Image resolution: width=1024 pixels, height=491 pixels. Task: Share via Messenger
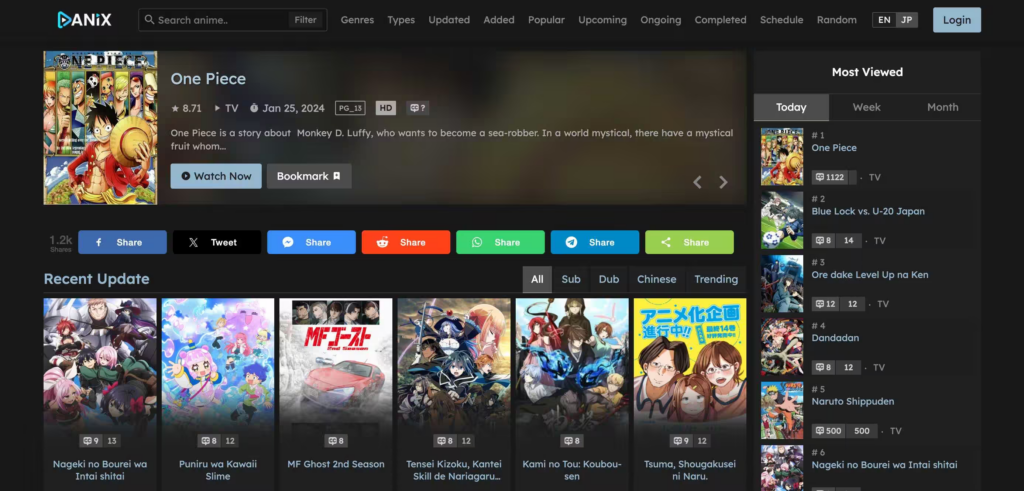312,242
